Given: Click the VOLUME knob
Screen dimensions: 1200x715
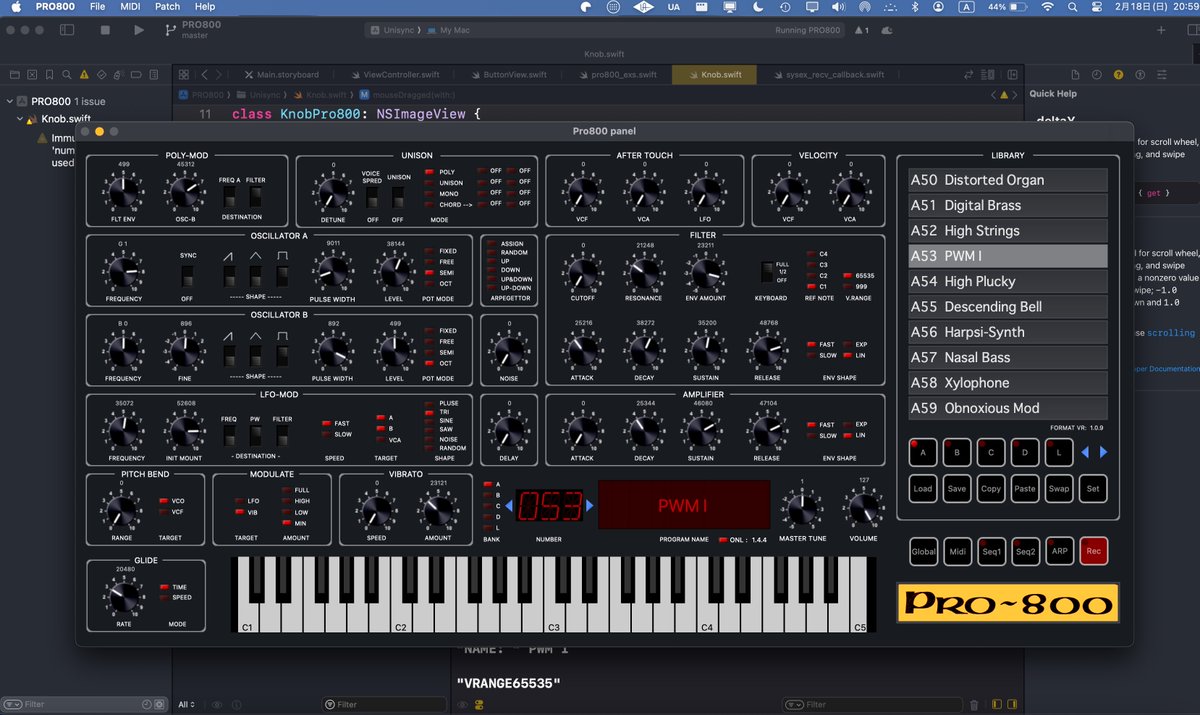Looking at the screenshot, I should point(862,508).
